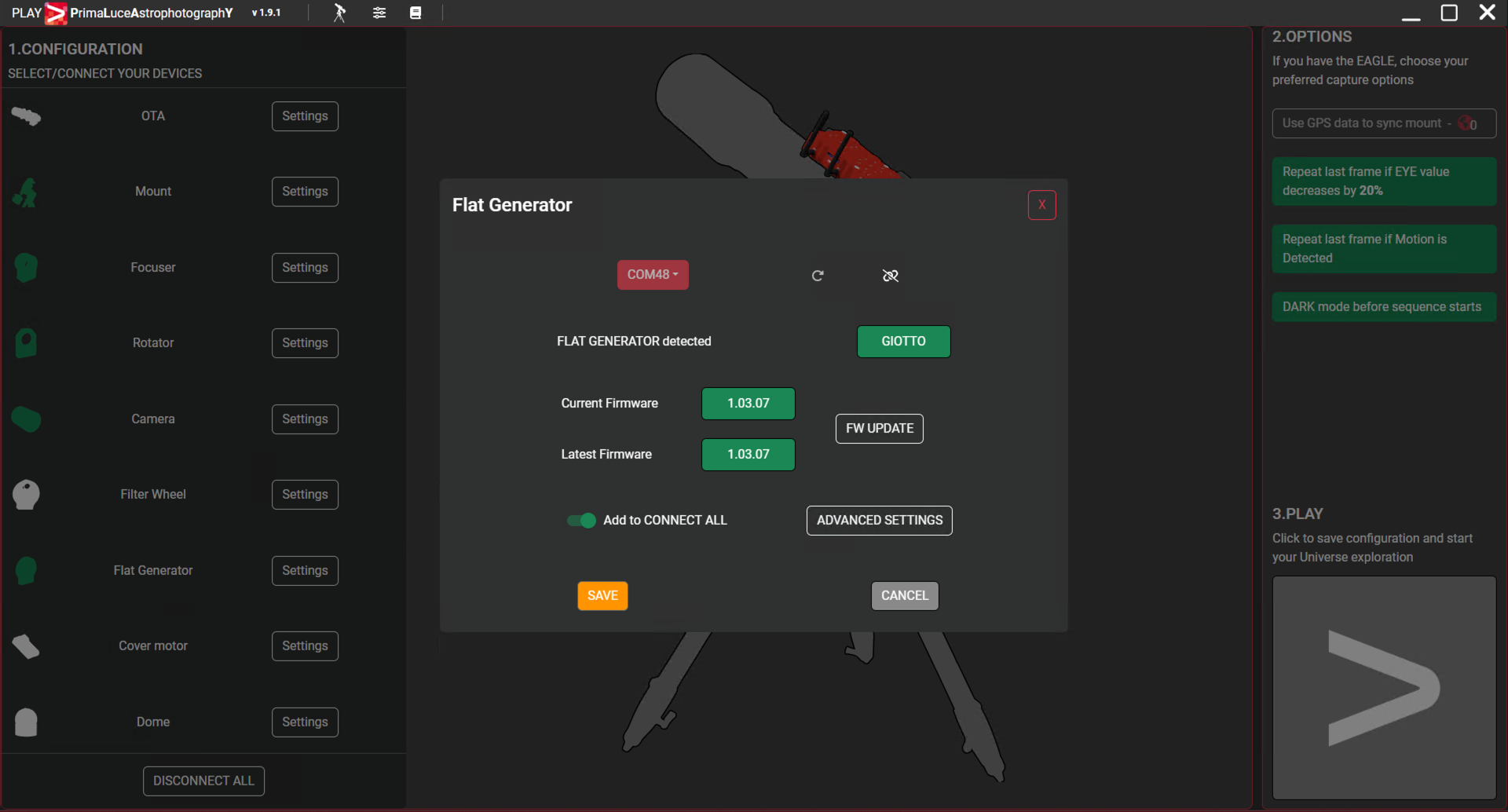Click the '3.PLAY' heading
Image resolution: width=1508 pixels, height=812 pixels.
pyautogui.click(x=1298, y=514)
